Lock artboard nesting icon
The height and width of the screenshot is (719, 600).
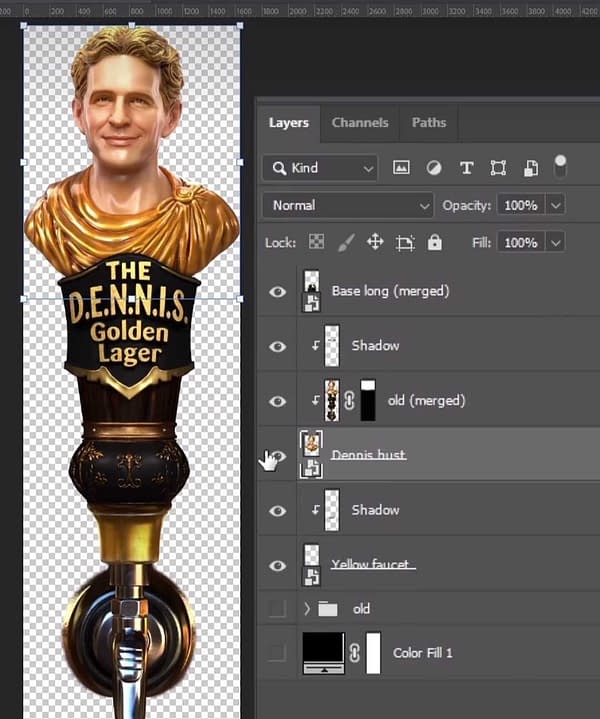click(x=405, y=243)
